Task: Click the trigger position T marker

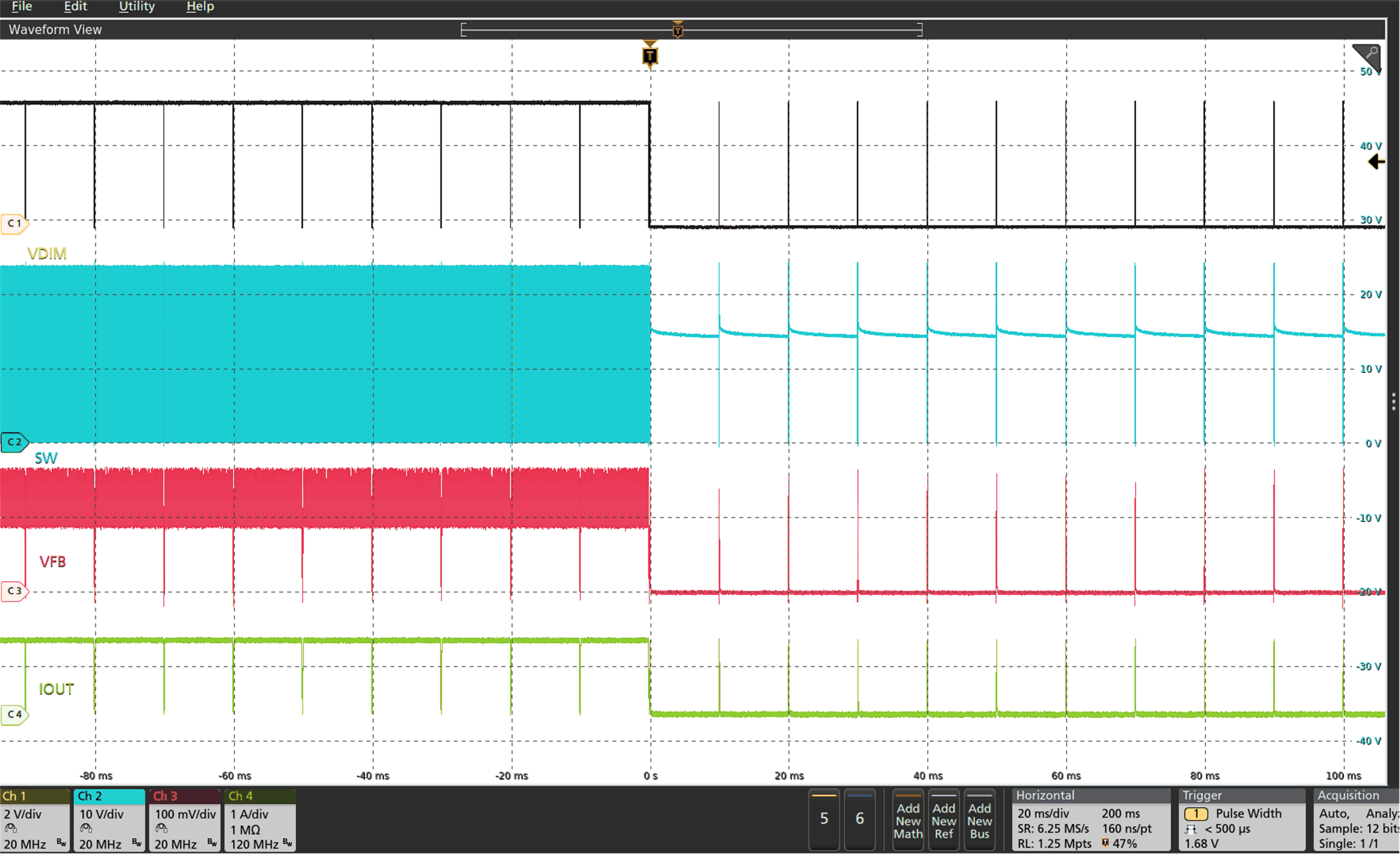Action: (650, 55)
